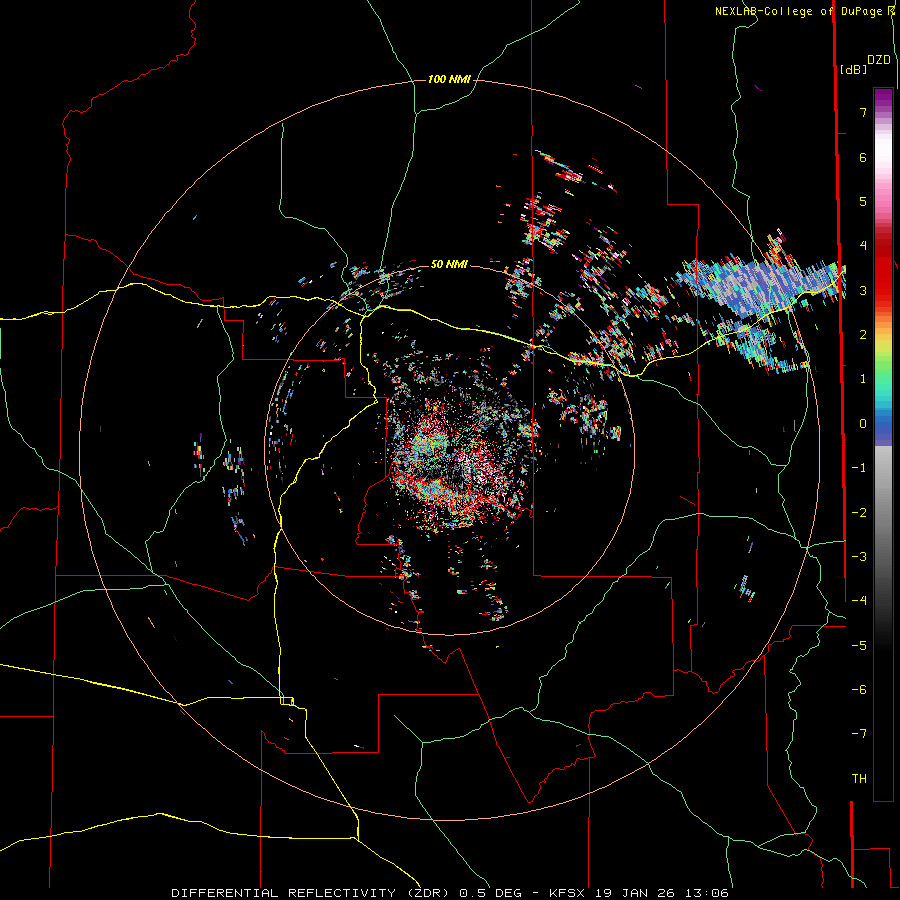Click the 100 NMI range ring label
Image resolution: width=900 pixels, height=900 pixels.
[x=449, y=79]
